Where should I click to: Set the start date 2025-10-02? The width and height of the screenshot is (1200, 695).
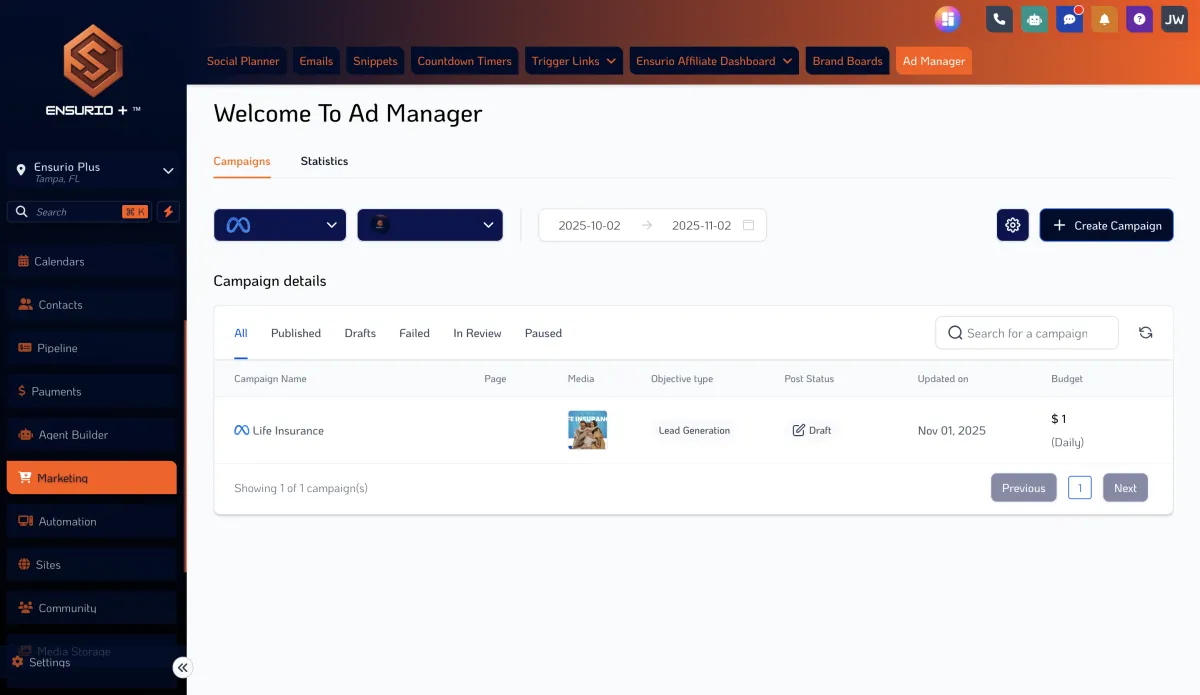point(589,225)
